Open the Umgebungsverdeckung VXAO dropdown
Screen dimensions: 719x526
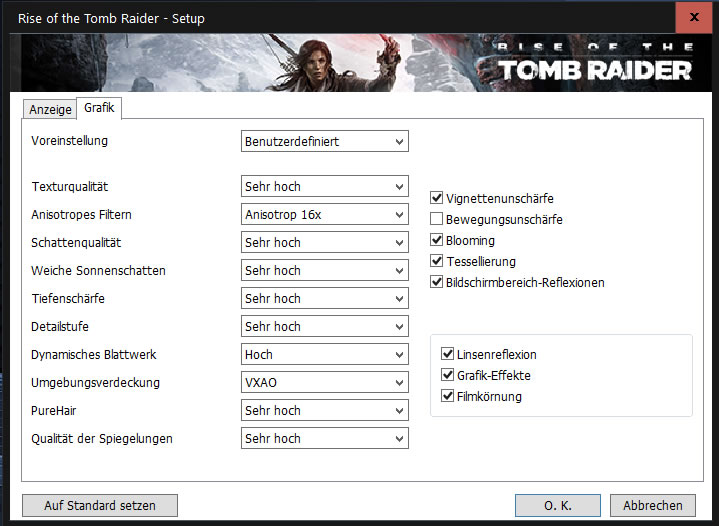(x=325, y=382)
